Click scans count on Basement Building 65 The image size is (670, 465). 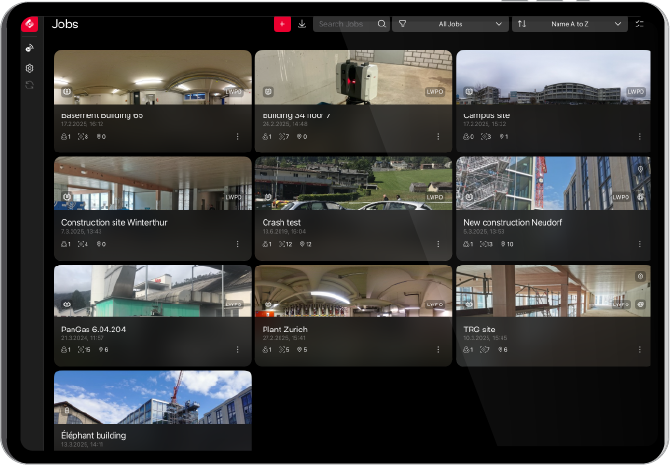(x=82, y=137)
